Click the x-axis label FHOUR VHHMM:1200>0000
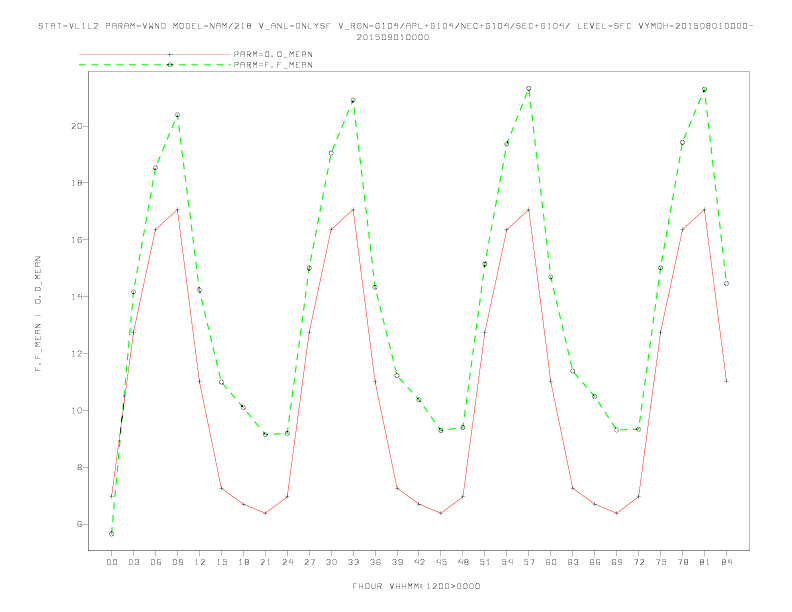Viewport: 792px width, 612px height. coord(416,586)
